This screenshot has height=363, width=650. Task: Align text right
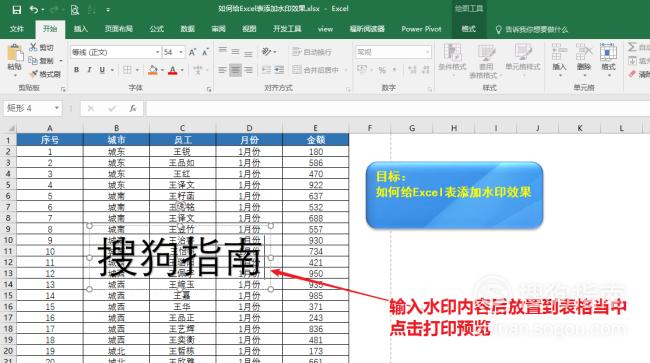tap(248, 70)
